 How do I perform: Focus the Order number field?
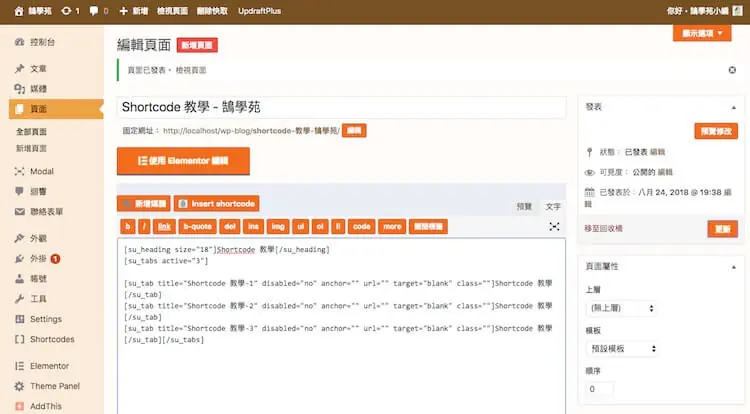(x=600, y=389)
